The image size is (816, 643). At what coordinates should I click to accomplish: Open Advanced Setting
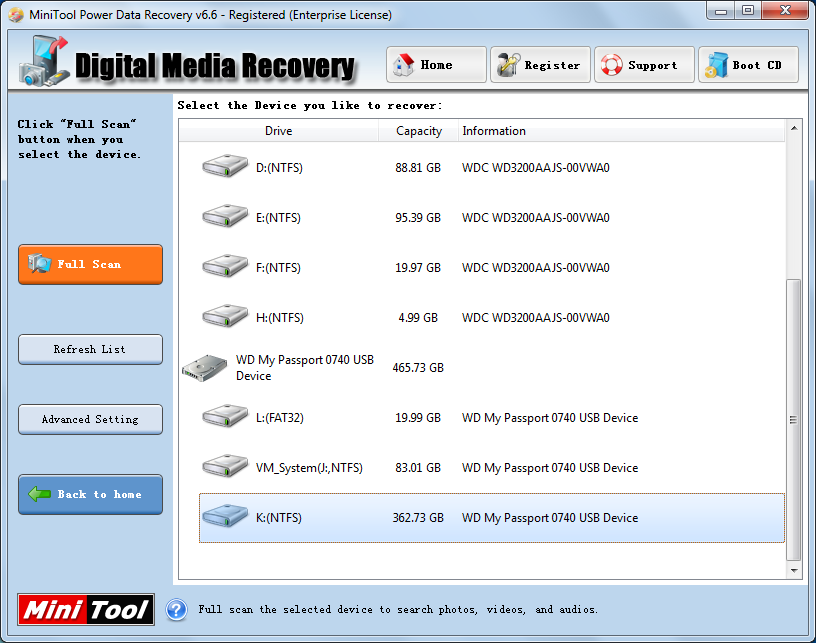91,419
